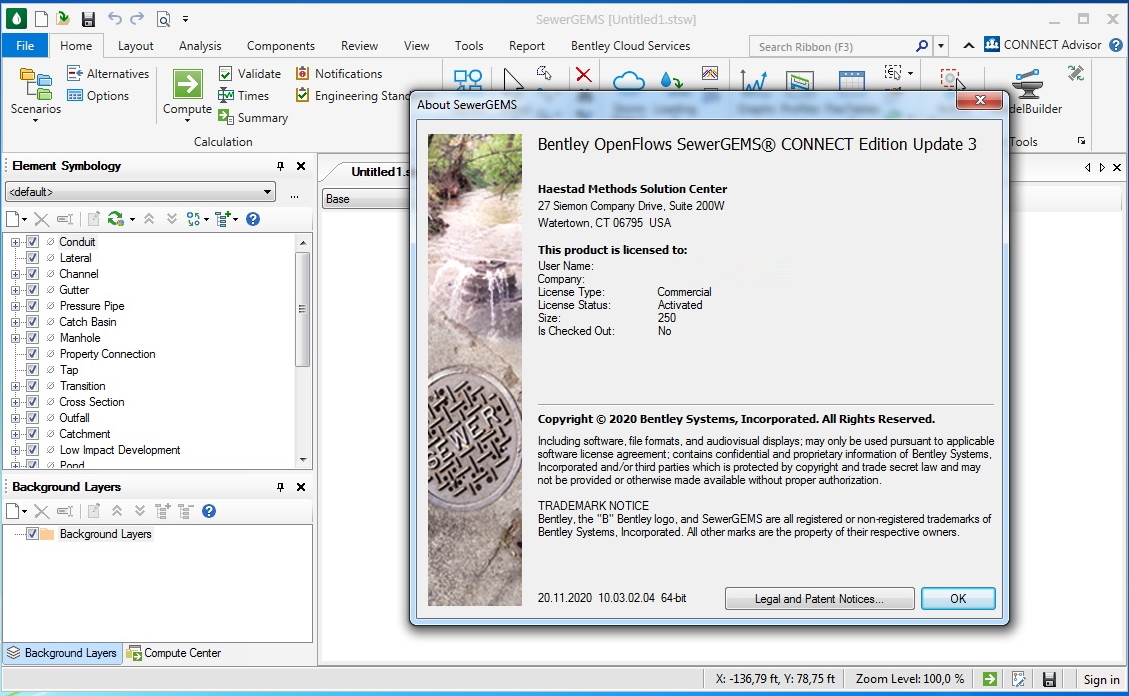Click OK in the About SewerGEMS dialog
The image size is (1129, 696).
tap(958, 598)
